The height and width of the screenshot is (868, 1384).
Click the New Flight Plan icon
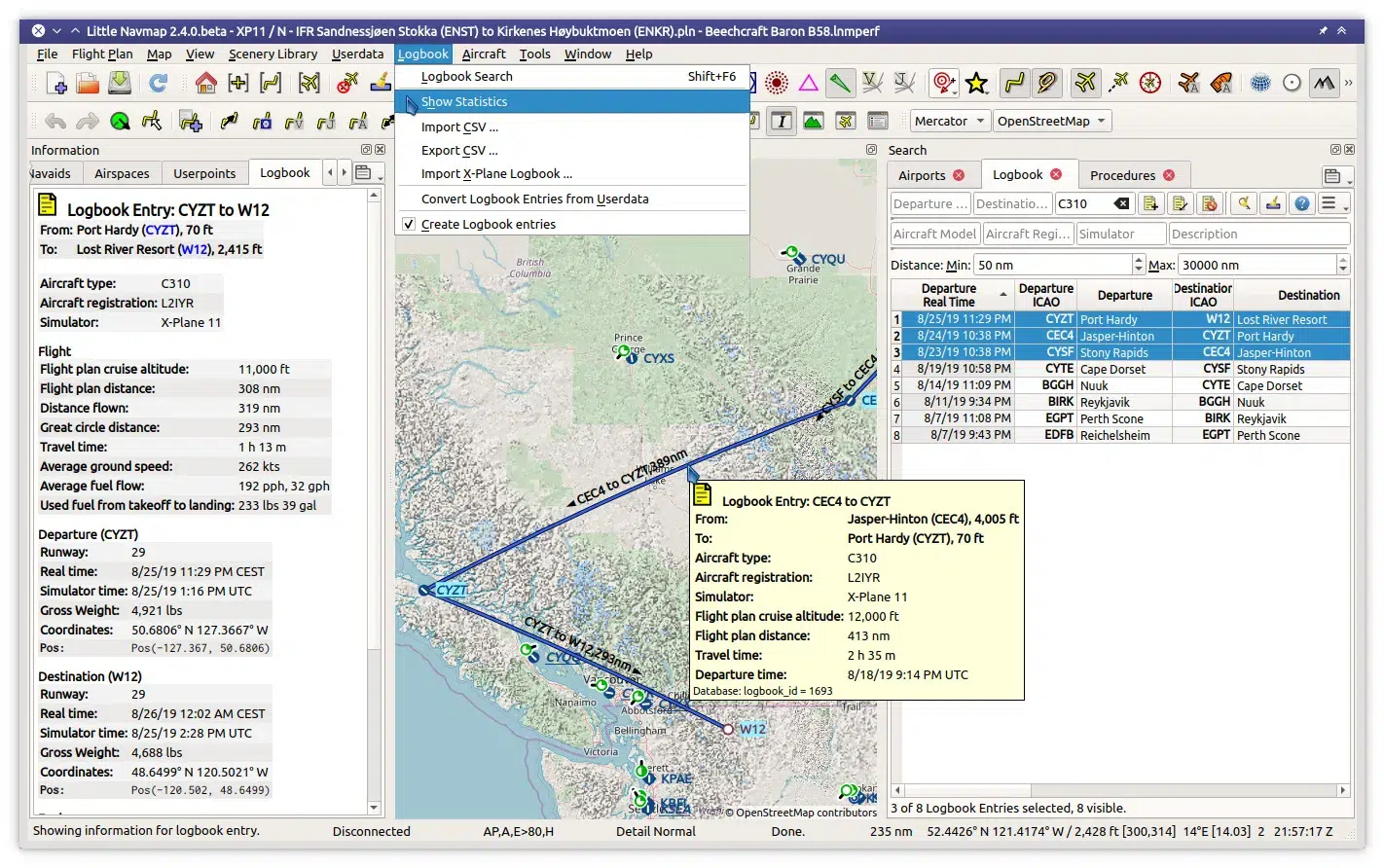tap(56, 84)
